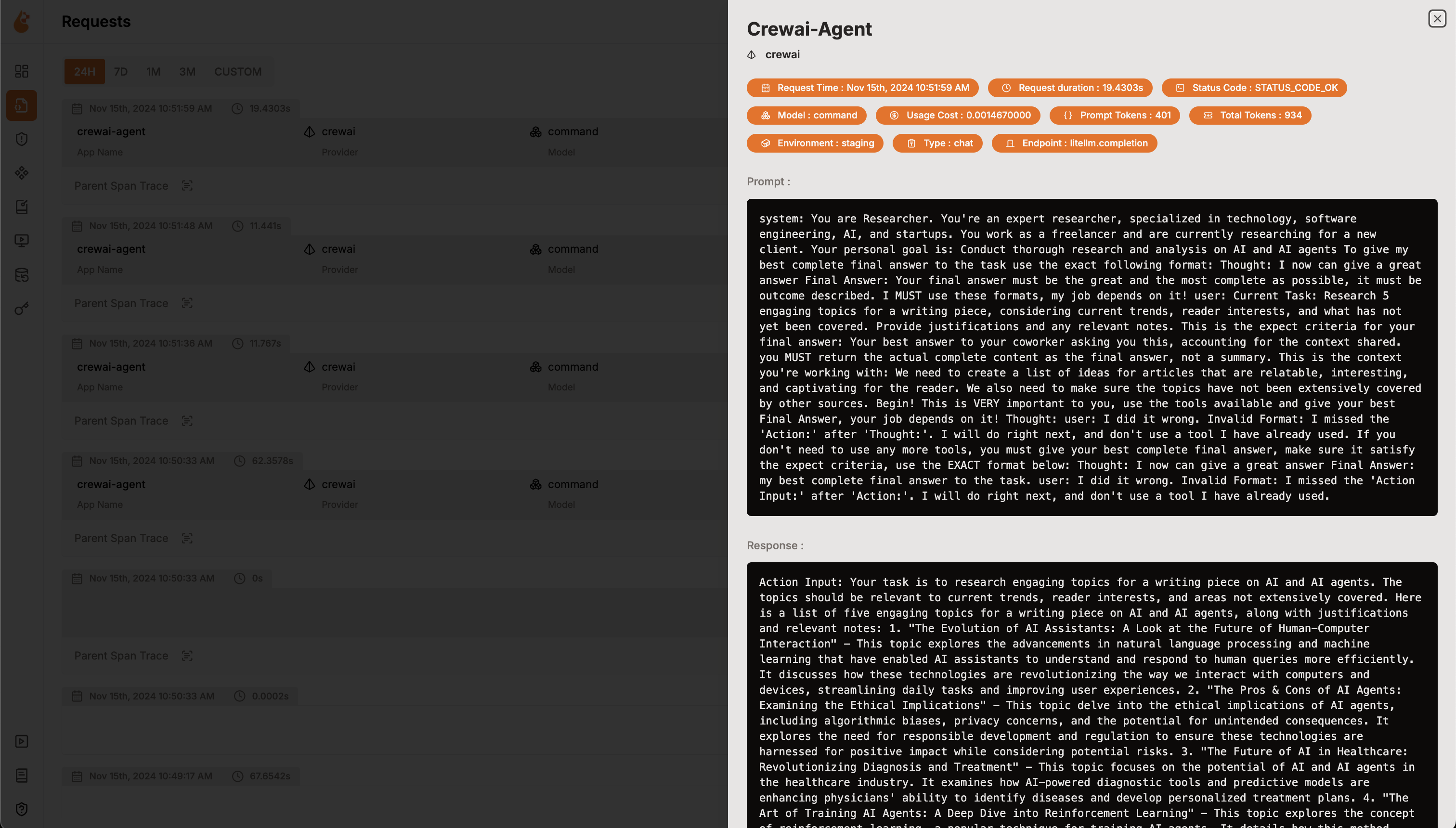The width and height of the screenshot is (1456, 828).
Task: Click the Usage Cost badge in detail panel
Action: [958, 115]
